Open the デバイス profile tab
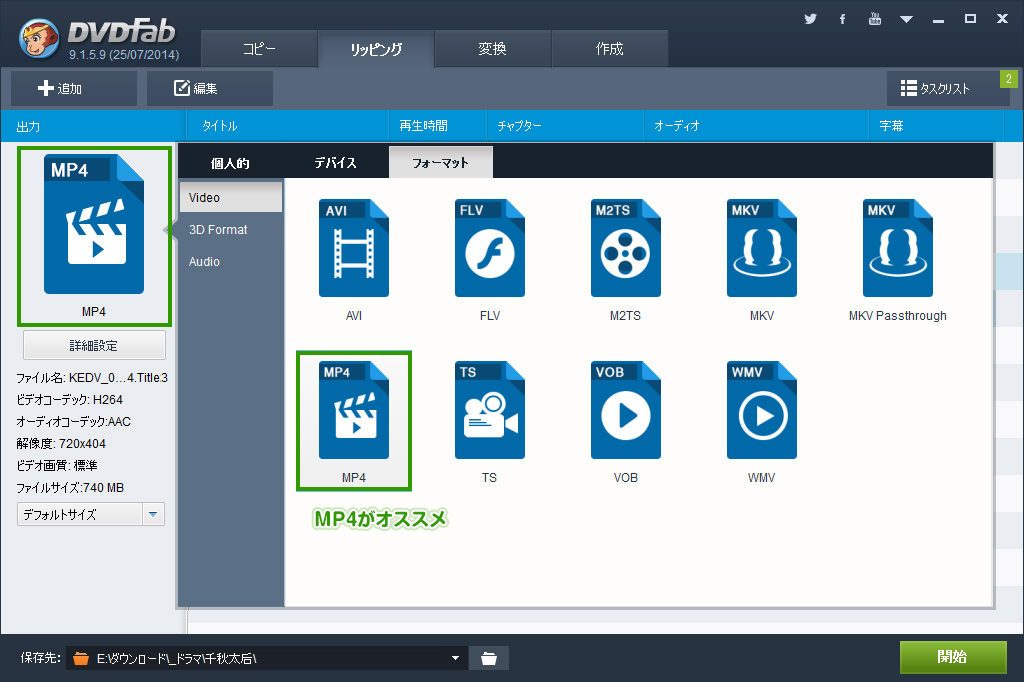 point(336,163)
